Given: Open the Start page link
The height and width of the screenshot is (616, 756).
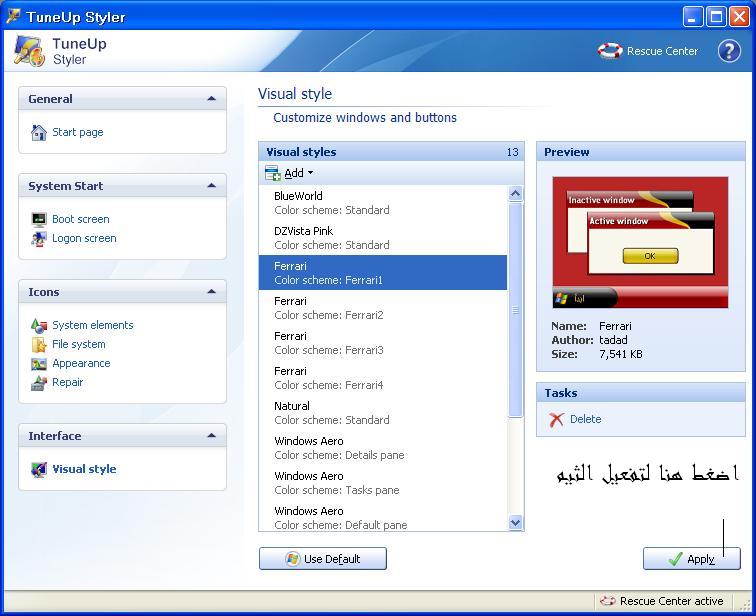Looking at the screenshot, I should pyautogui.click(x=78, y=132).
